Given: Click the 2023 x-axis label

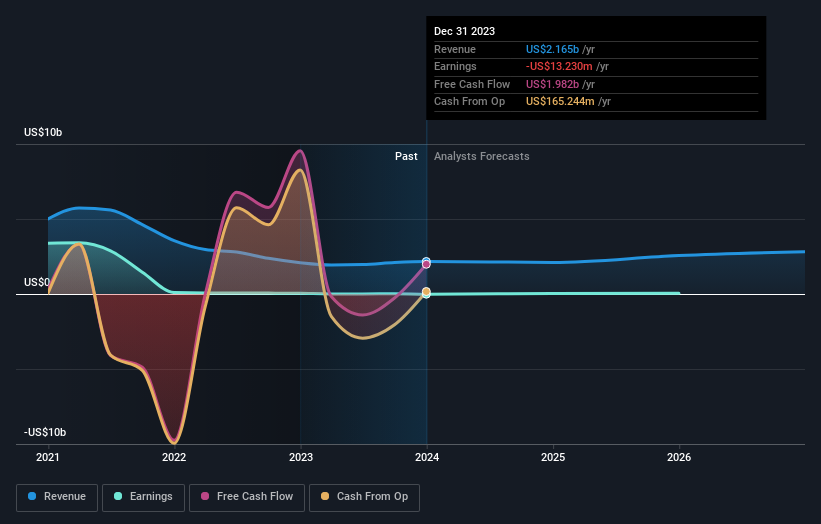Looking at the screenshot, I should pos(301,457).
